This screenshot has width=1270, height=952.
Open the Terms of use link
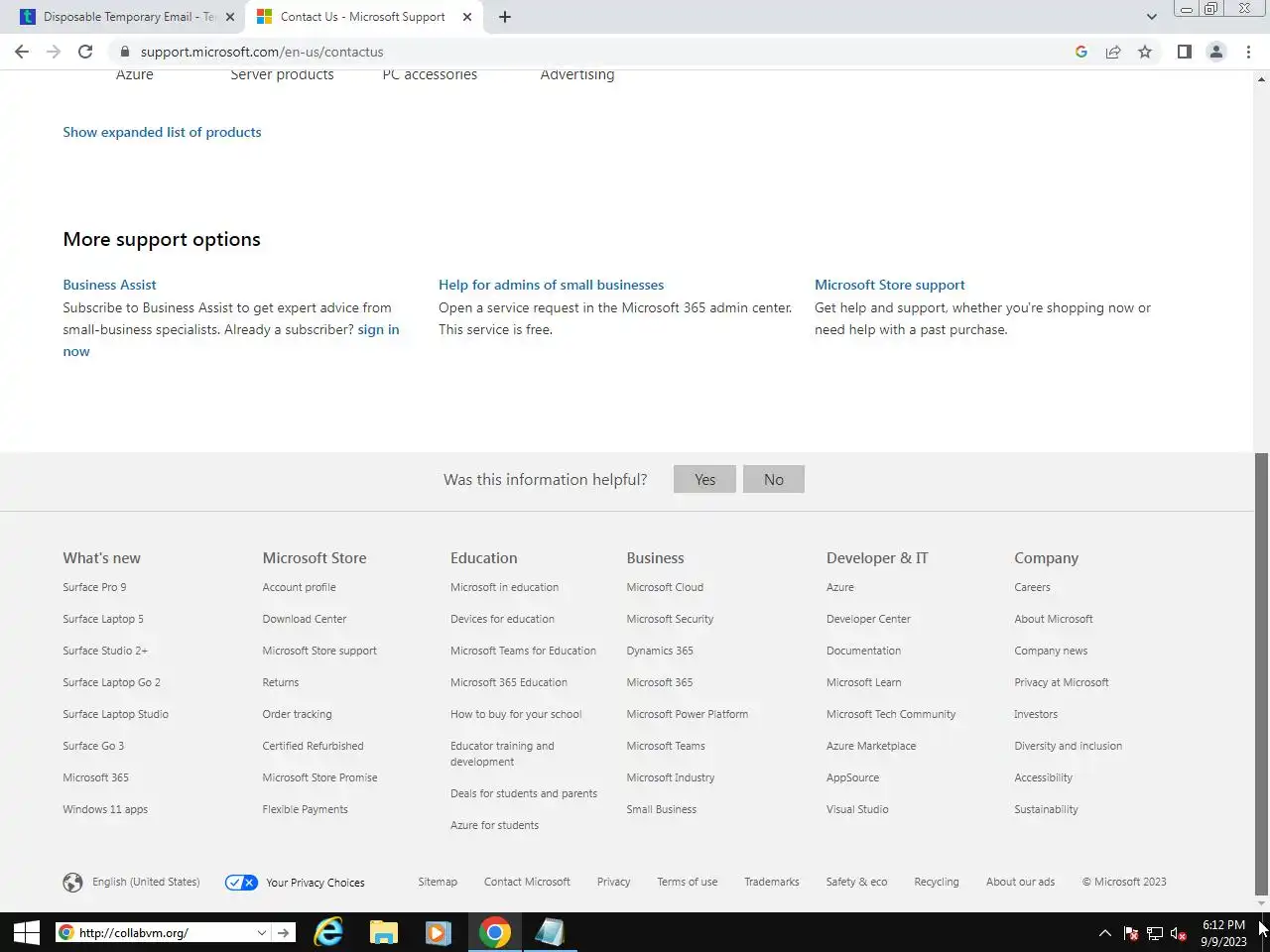click(x=687, y=882)
